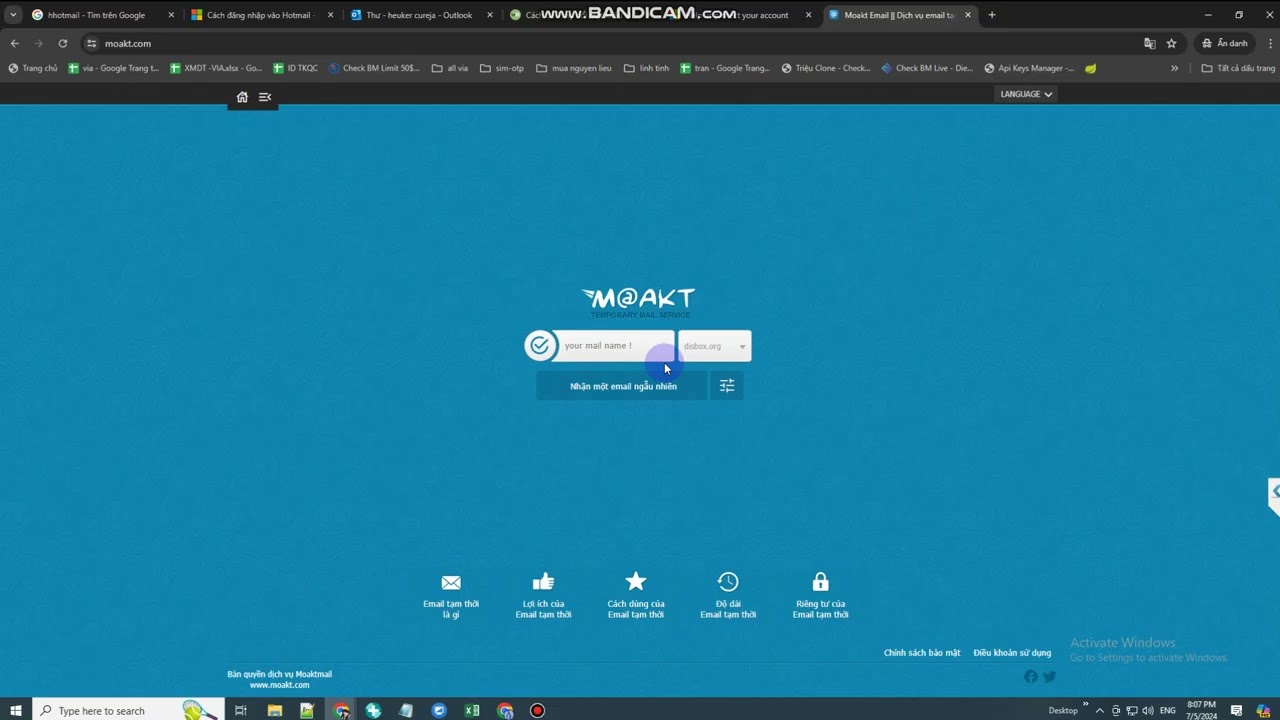Close the Moakt Email tab

pyautogui.click(x=968, y=15)
